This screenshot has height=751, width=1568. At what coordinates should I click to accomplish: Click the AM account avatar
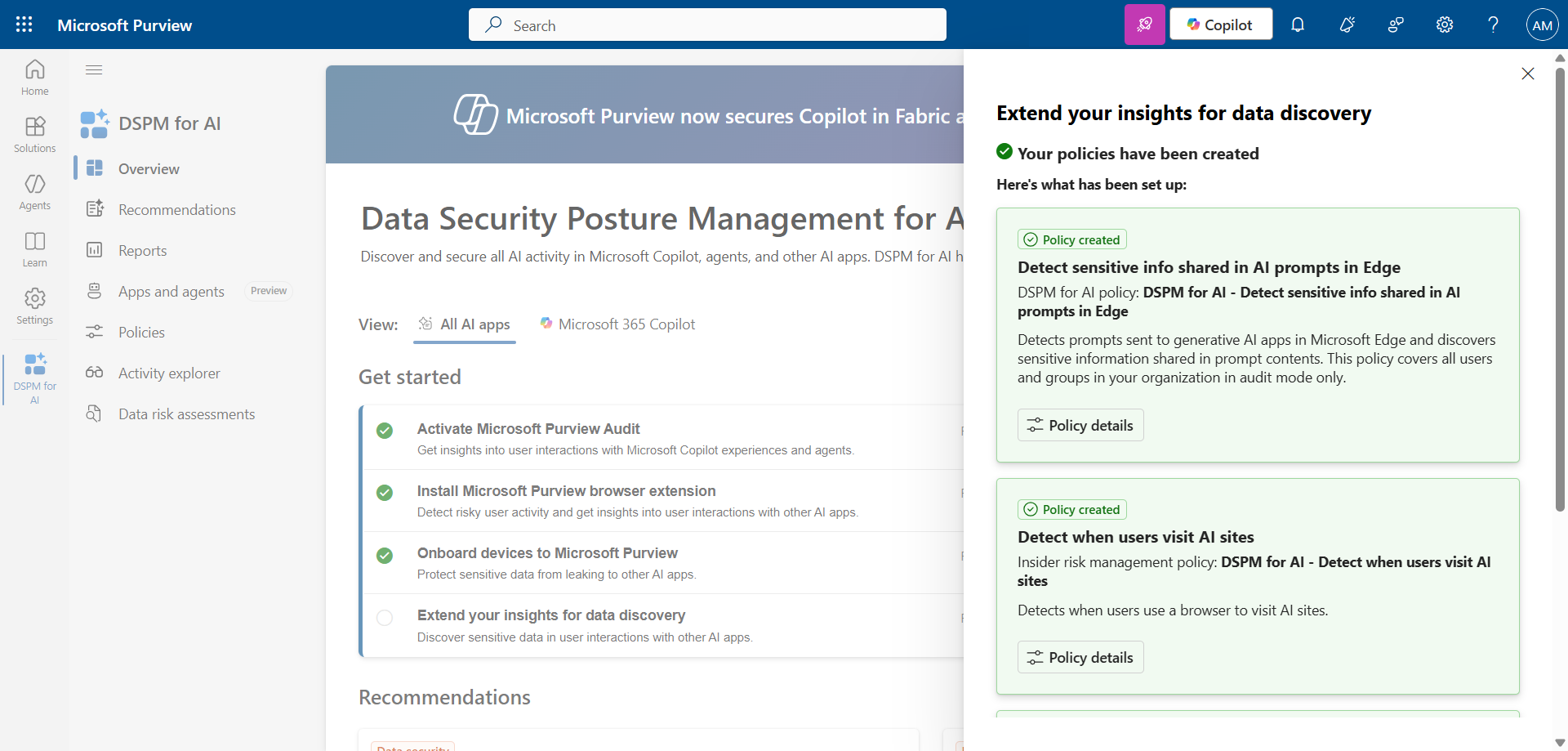point(1542,25)
